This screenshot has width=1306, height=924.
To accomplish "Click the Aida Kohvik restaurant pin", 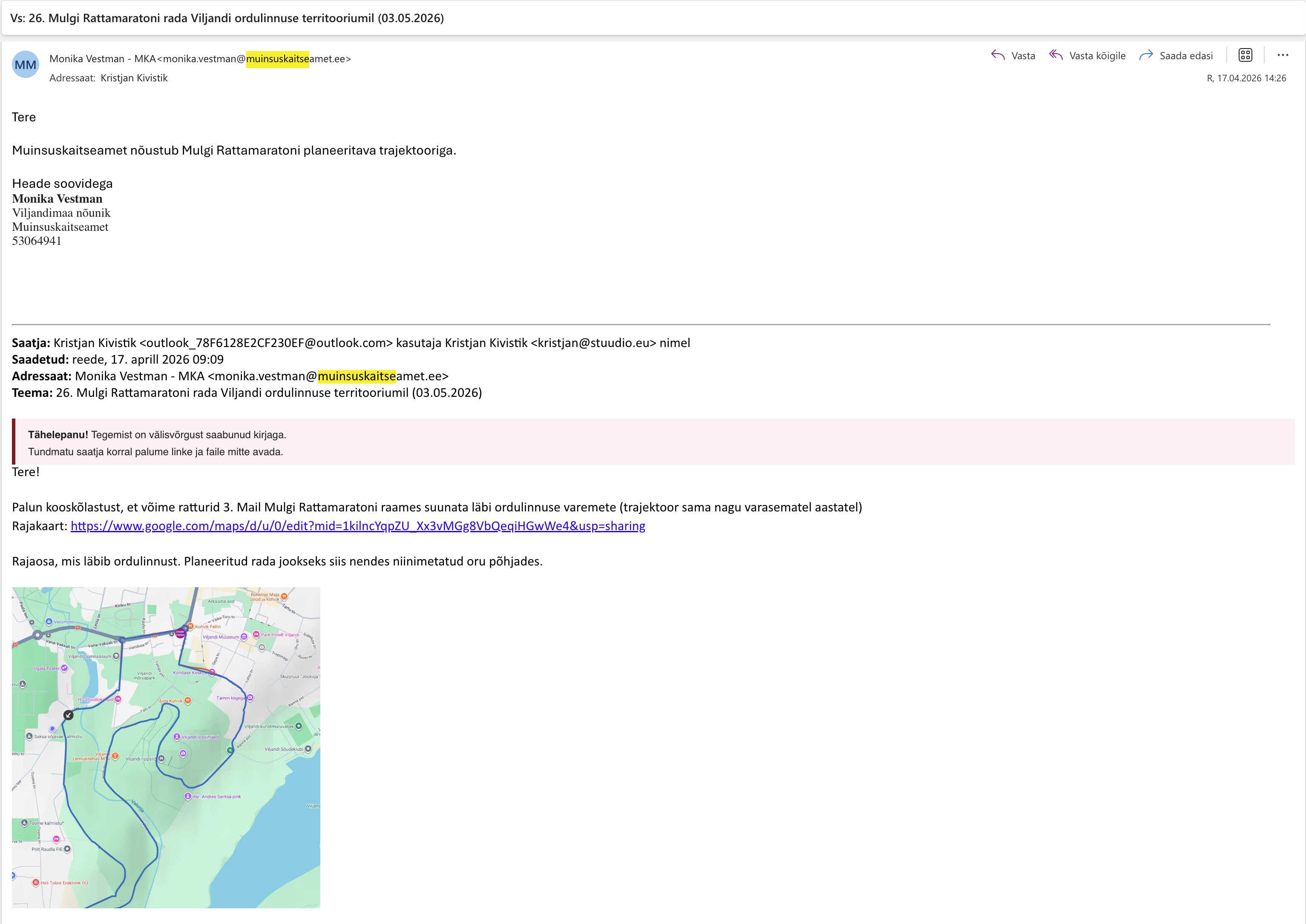I will point(188,701).
